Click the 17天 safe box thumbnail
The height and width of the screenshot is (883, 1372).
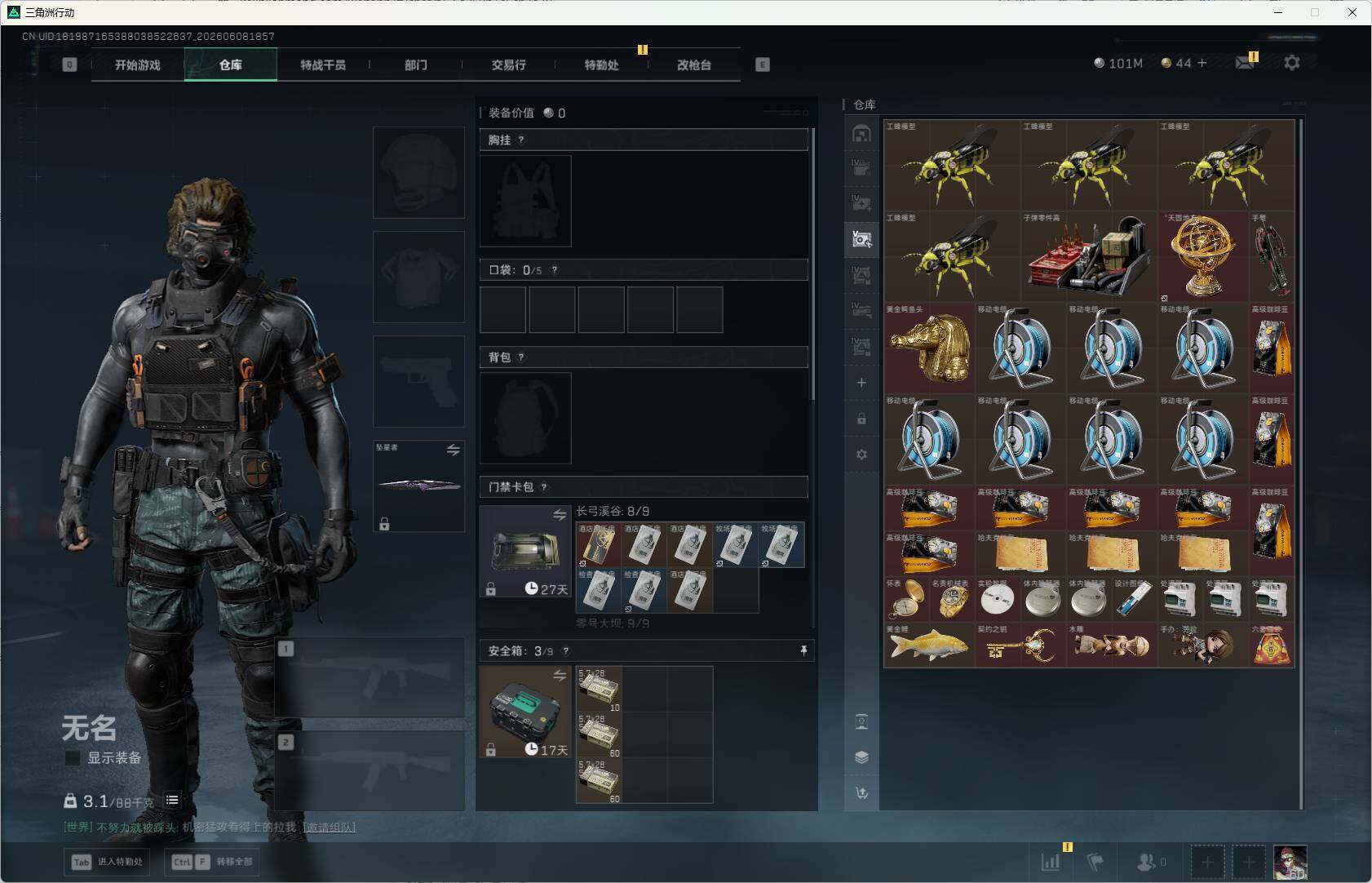(x=525, y=712)
